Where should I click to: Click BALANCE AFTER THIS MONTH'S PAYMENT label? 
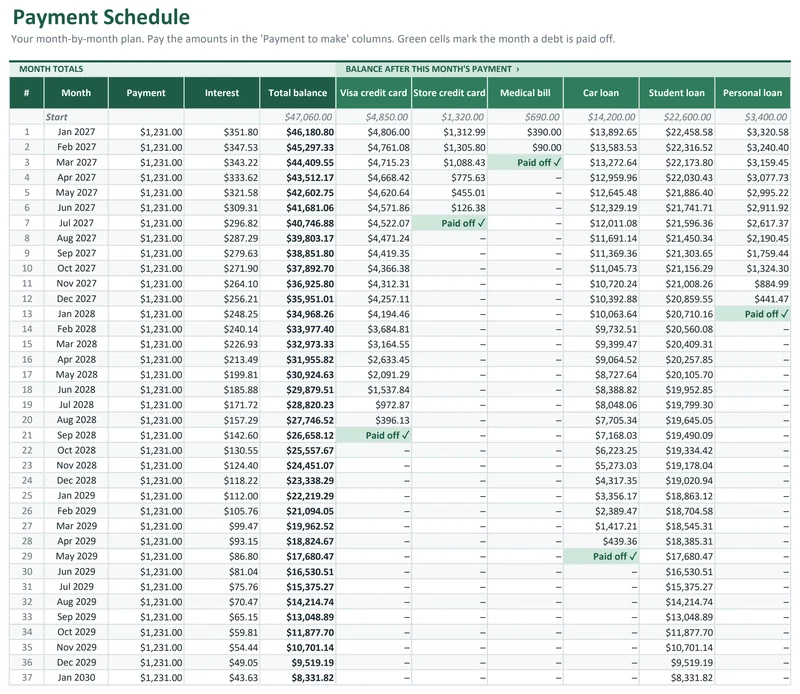coord(432,69)
